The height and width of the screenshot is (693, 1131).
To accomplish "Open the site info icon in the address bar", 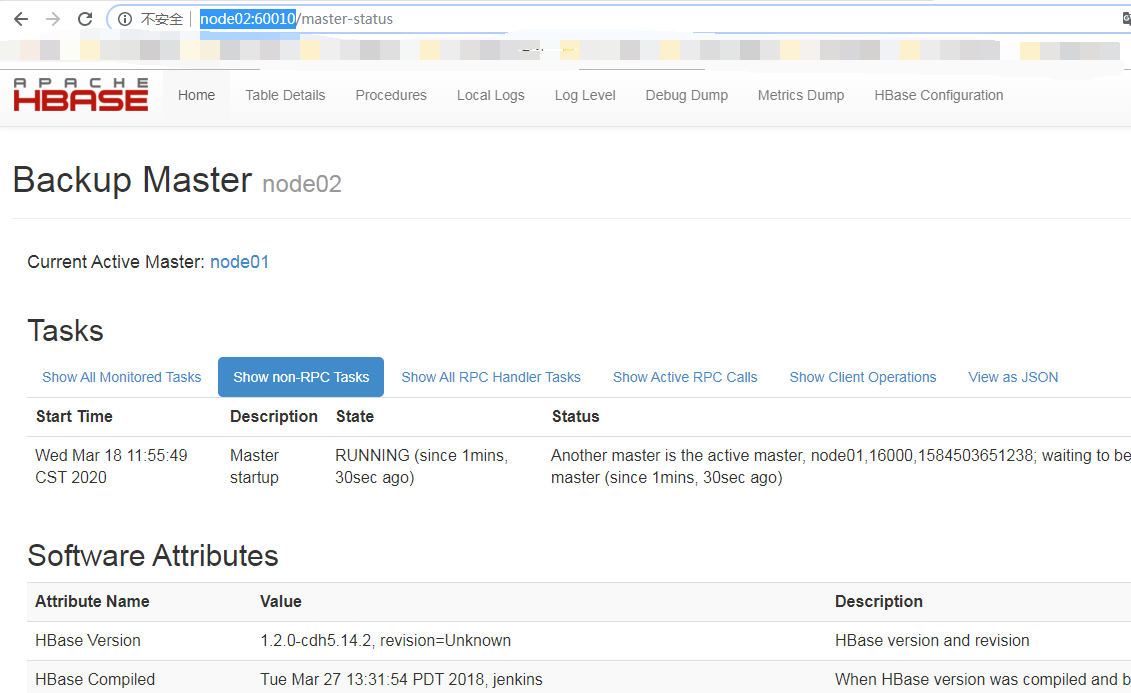I will pyautogui.click(x=125, y=19).
